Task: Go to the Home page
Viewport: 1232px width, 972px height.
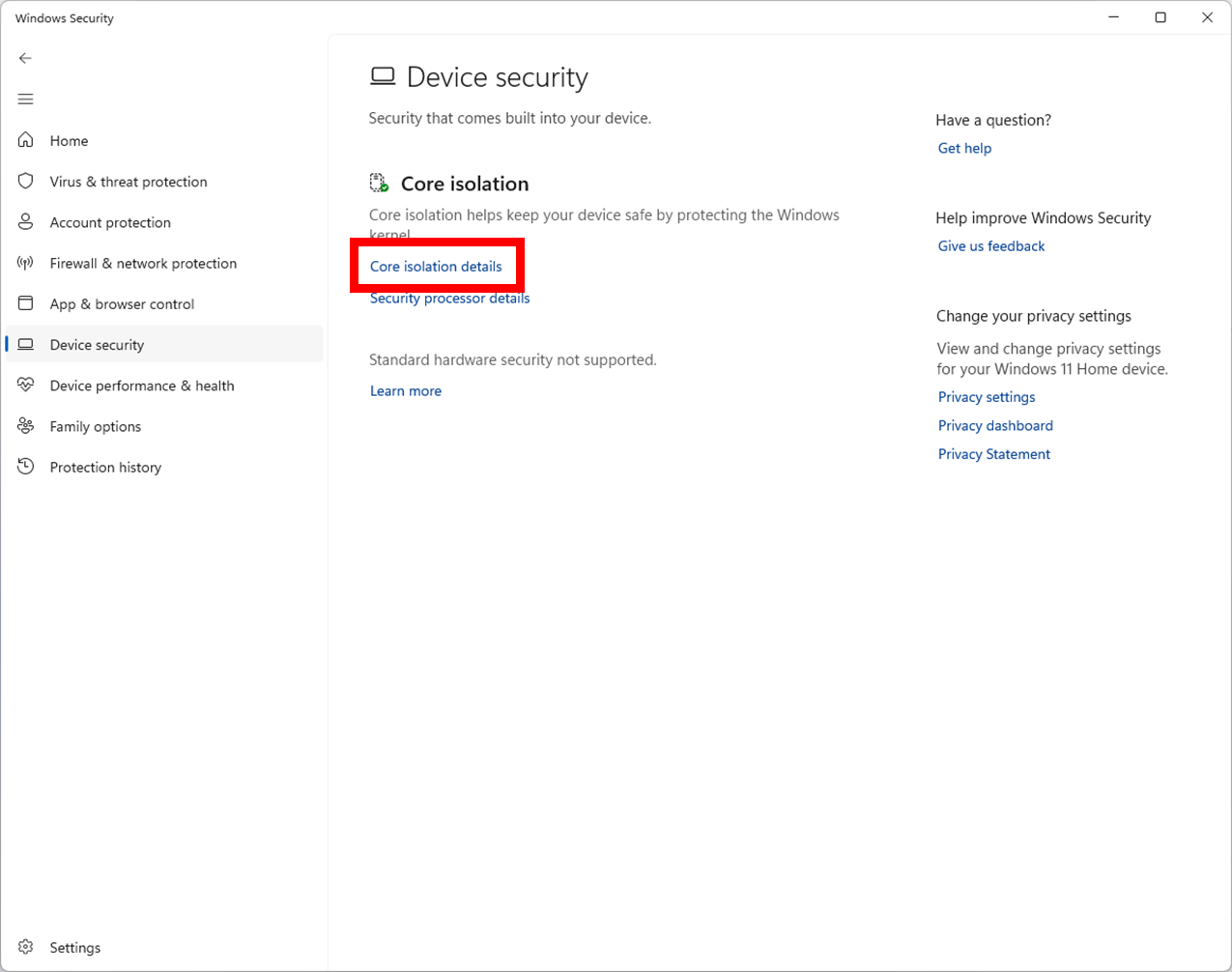Action: [164, 140]
